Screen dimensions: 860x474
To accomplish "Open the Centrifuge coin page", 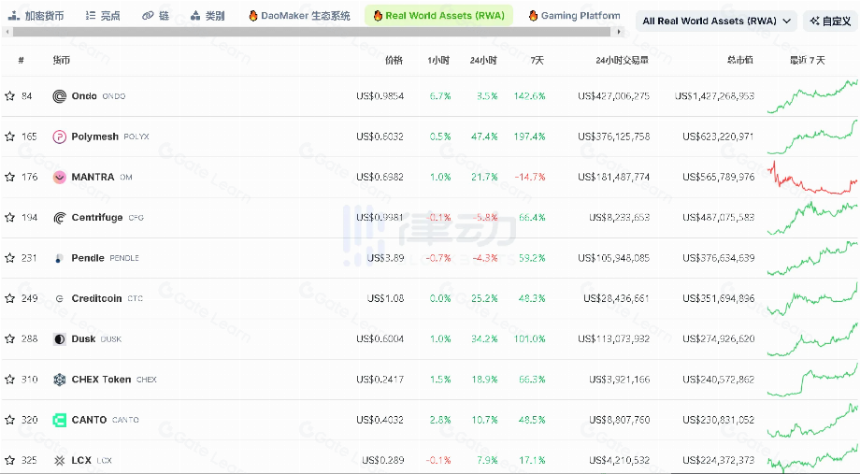I will [97, 218].
